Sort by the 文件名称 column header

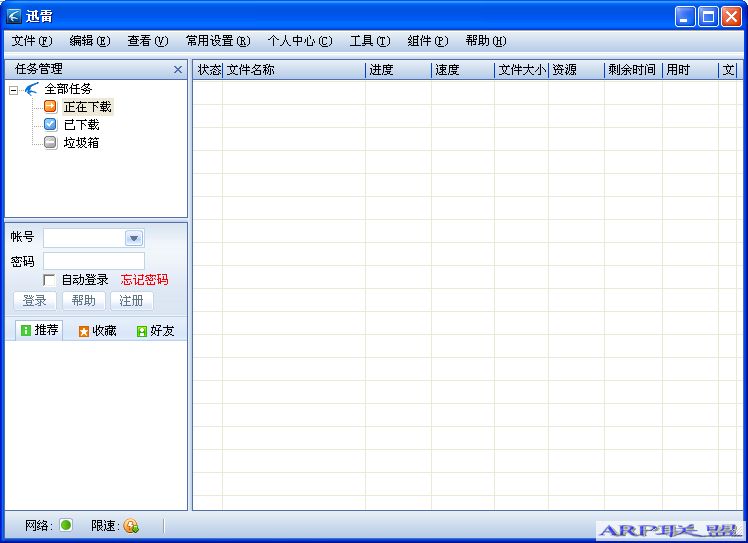pos(294,70)
